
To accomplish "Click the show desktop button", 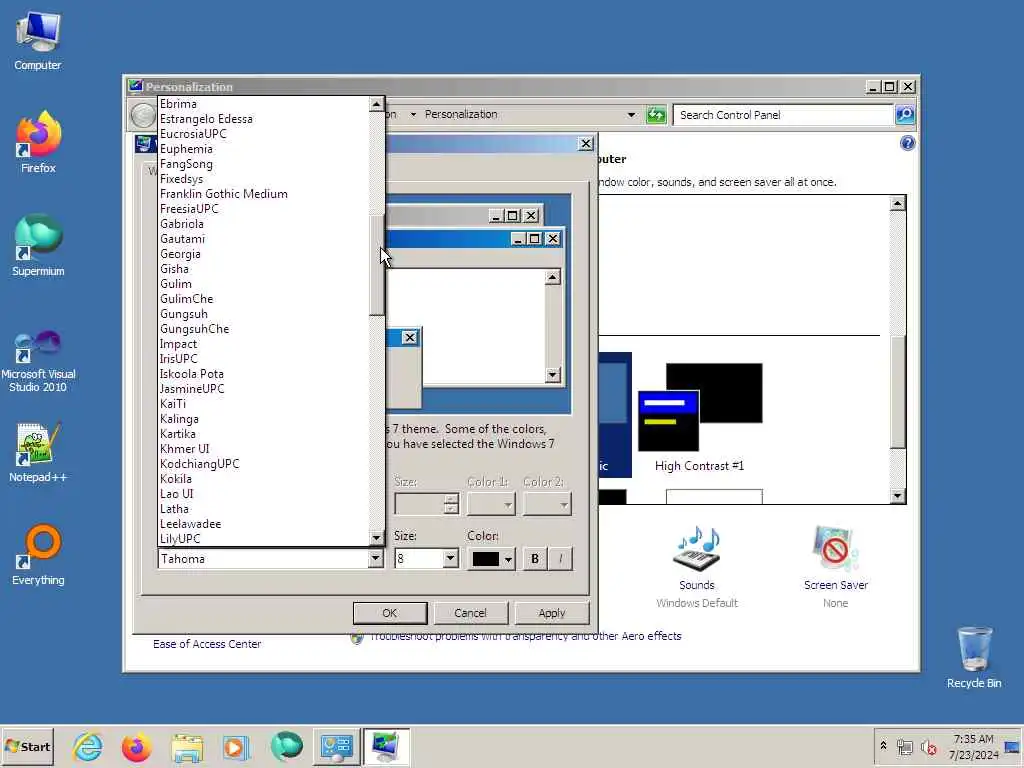I will click(x=1013, y=746).
